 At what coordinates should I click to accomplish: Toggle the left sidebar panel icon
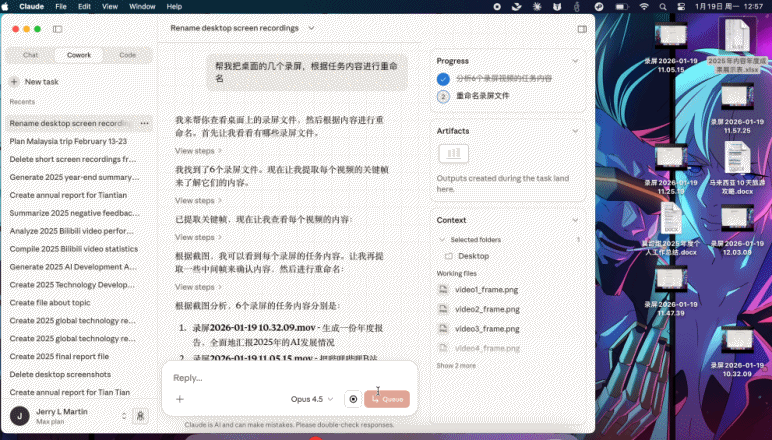pos(56,30)
